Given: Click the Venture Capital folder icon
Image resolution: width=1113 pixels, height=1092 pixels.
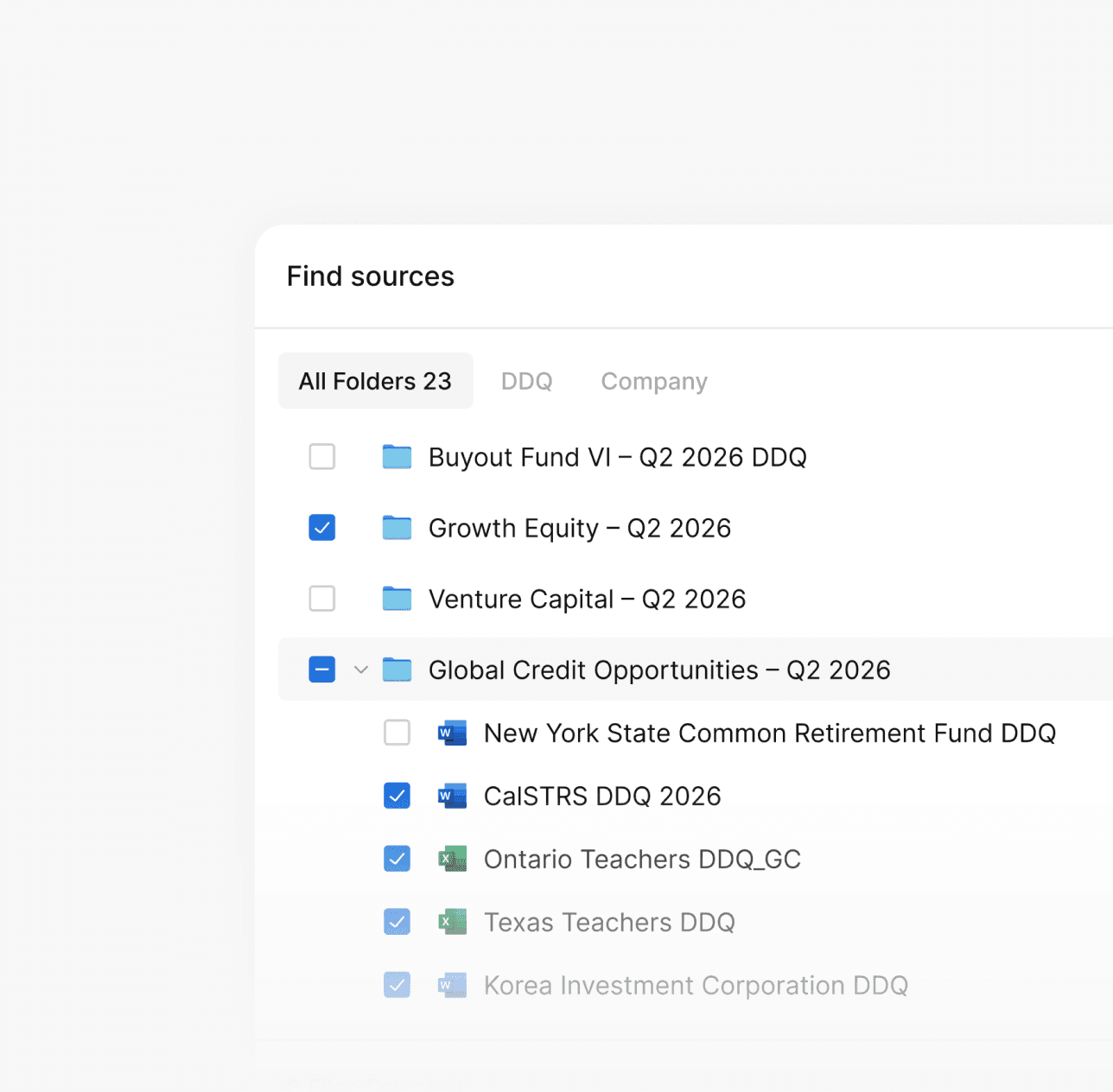Looking at the screenshot, I should pos(397,599).
